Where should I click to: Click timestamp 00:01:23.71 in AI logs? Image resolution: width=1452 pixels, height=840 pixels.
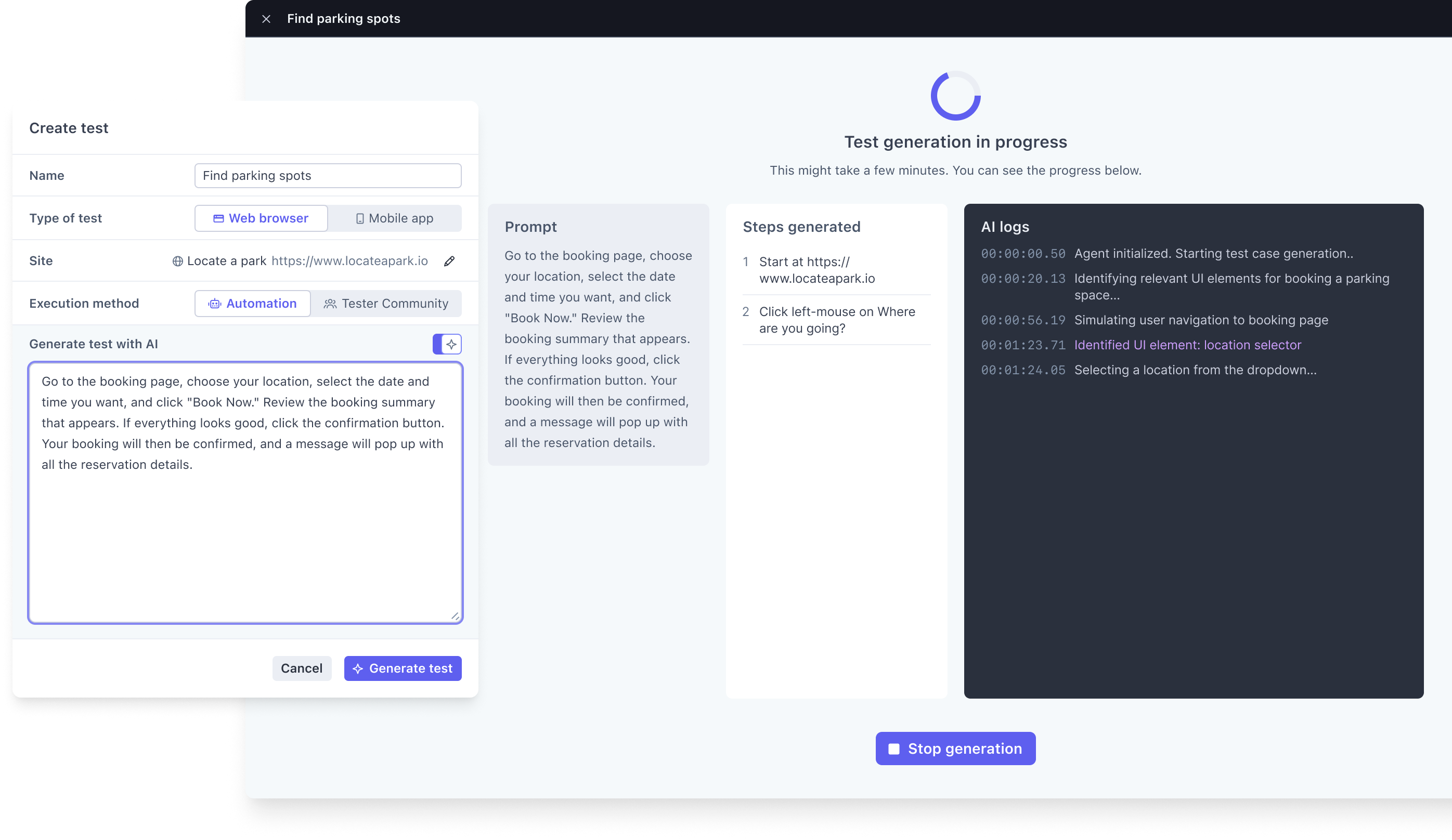(1023, 345)
